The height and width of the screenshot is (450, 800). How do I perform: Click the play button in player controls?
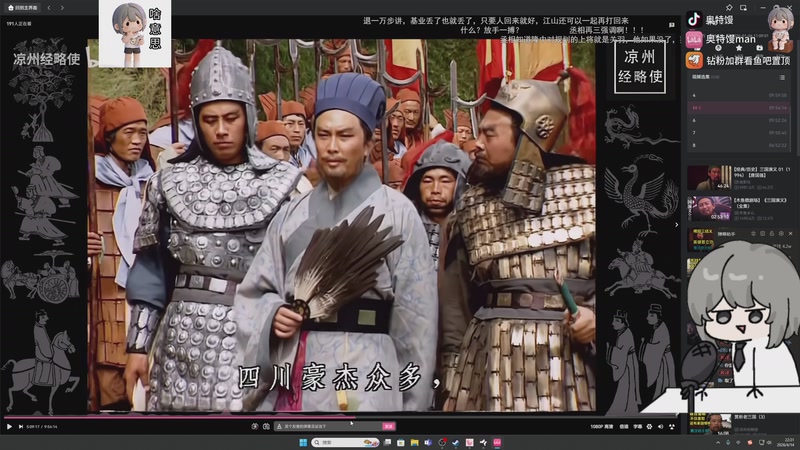[x=9, y=427]
